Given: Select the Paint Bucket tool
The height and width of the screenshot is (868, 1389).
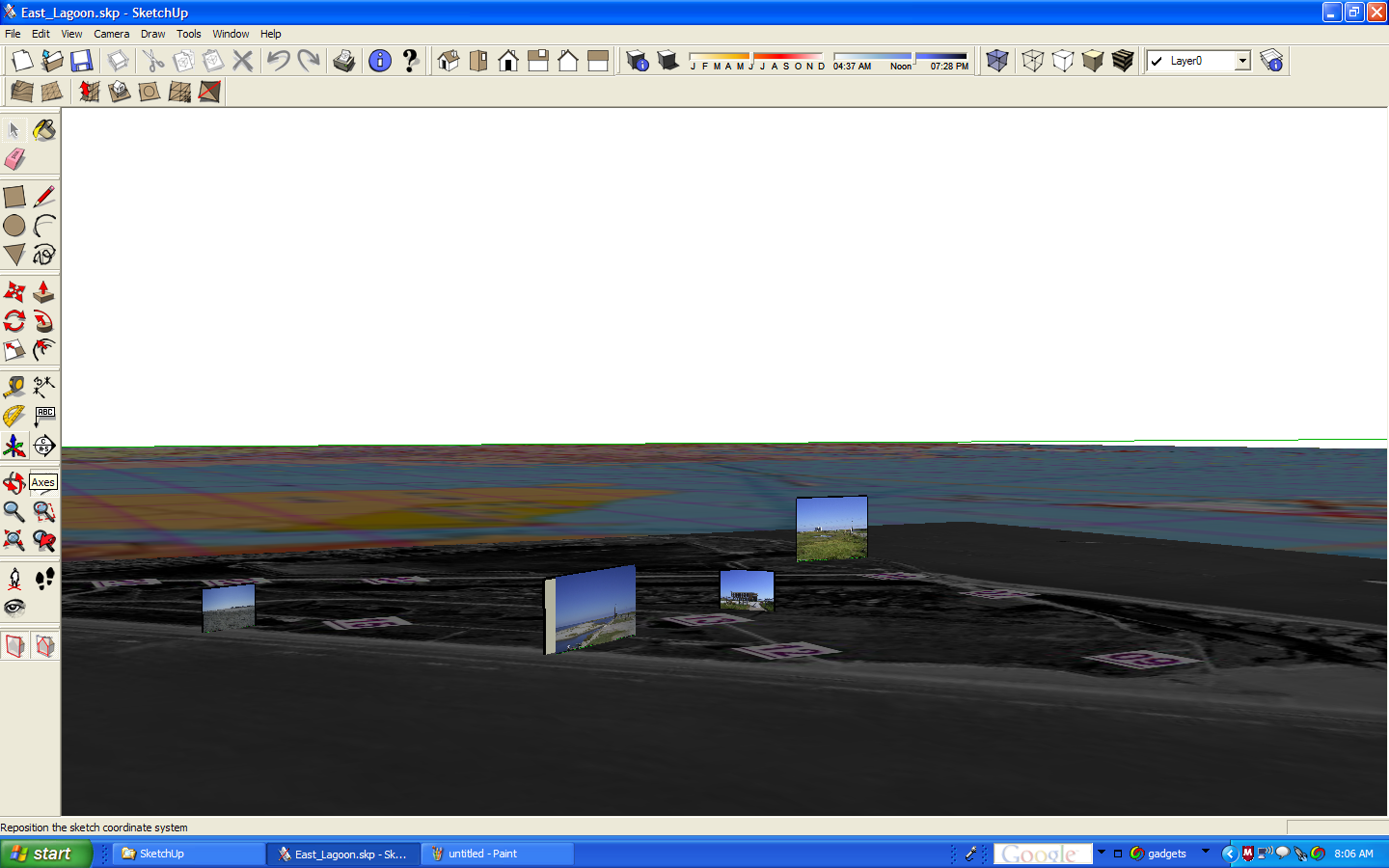Looking at the screenshot, I should point(44,130).
